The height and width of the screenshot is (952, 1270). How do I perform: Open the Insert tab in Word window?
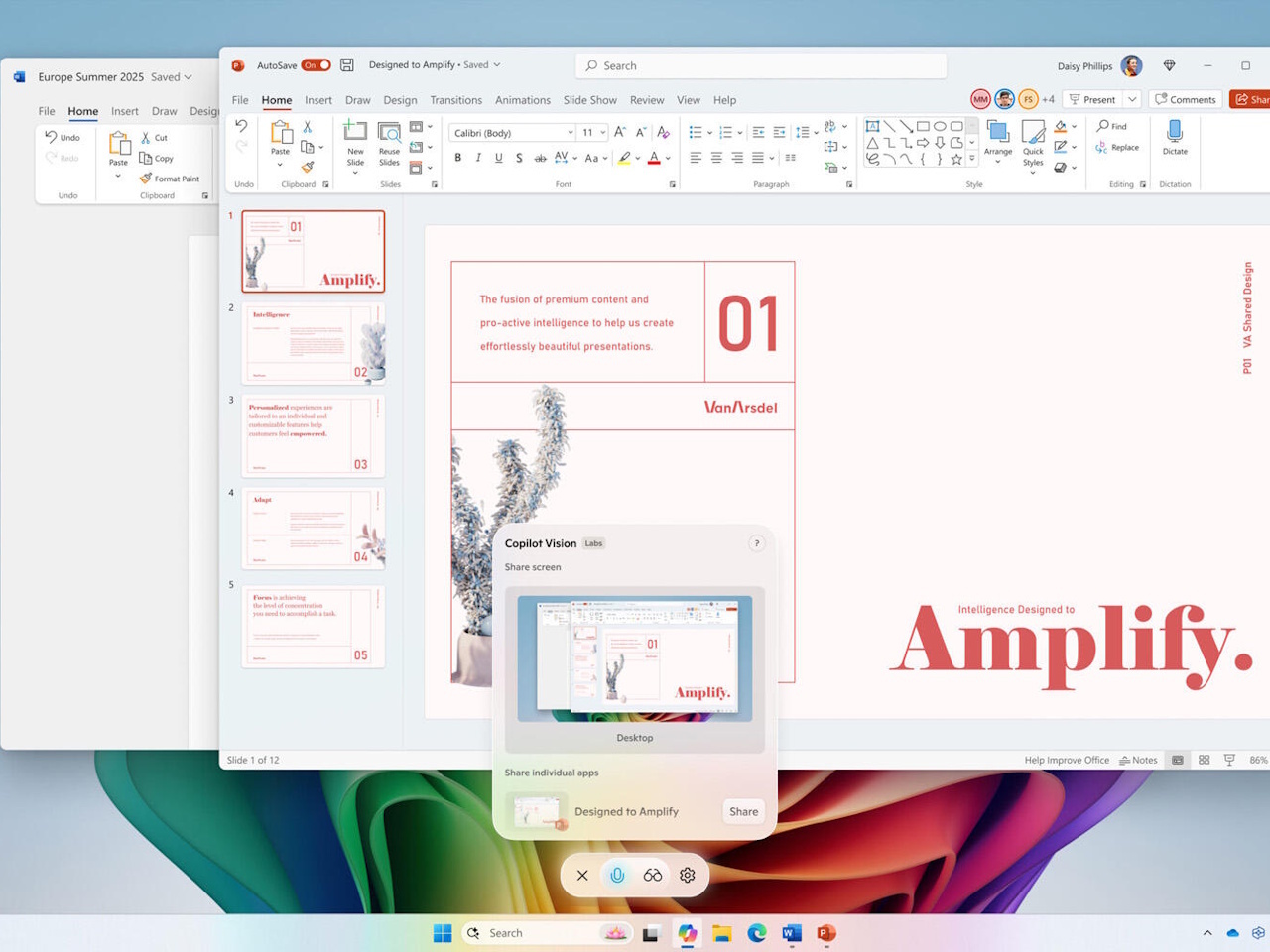click(x=125, y=111)
